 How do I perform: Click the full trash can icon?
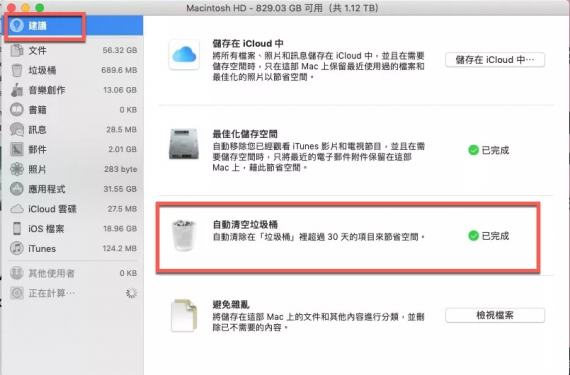click(184, 235)
